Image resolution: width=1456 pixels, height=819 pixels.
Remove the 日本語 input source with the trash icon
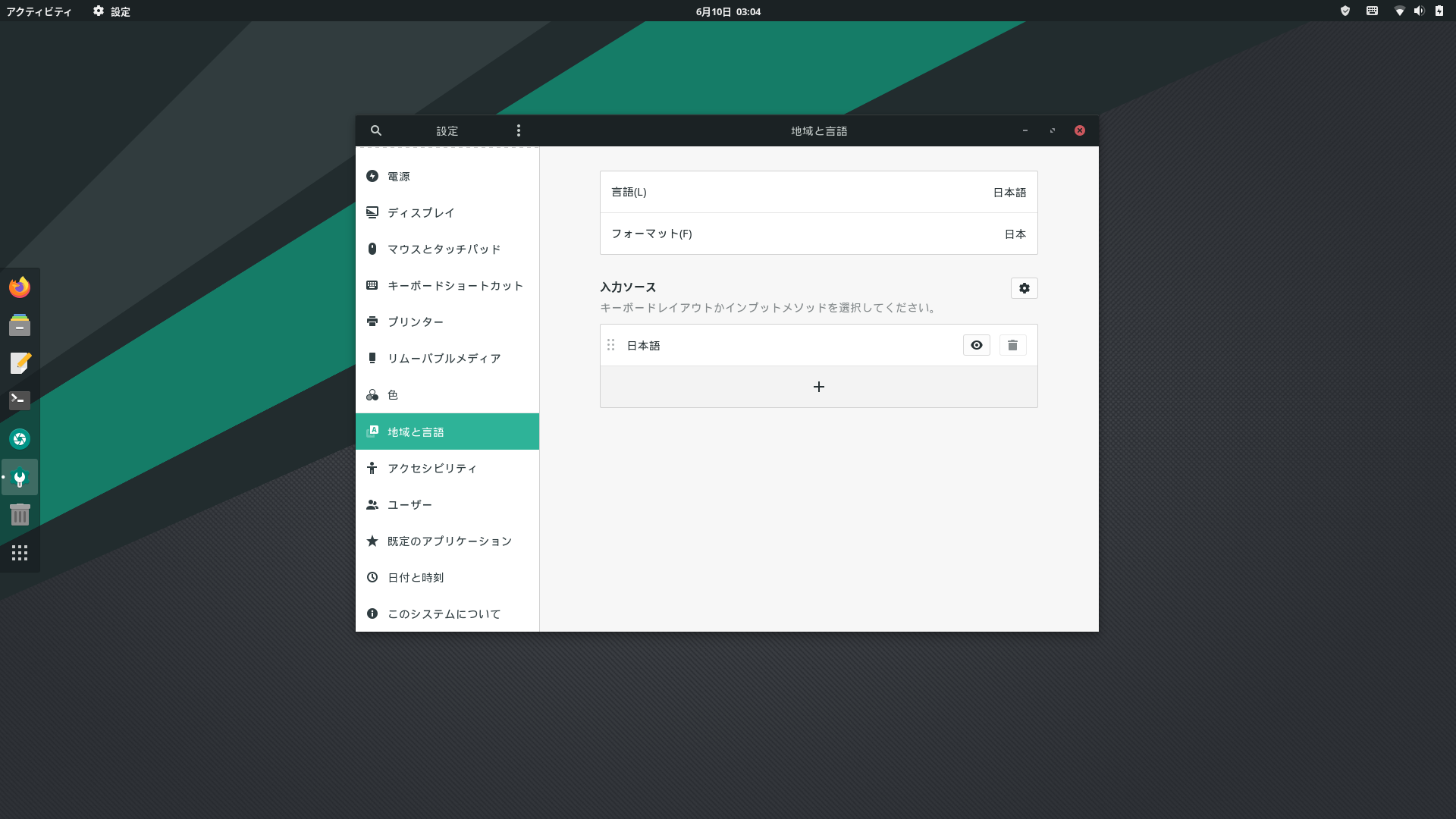coord(1012,345)
